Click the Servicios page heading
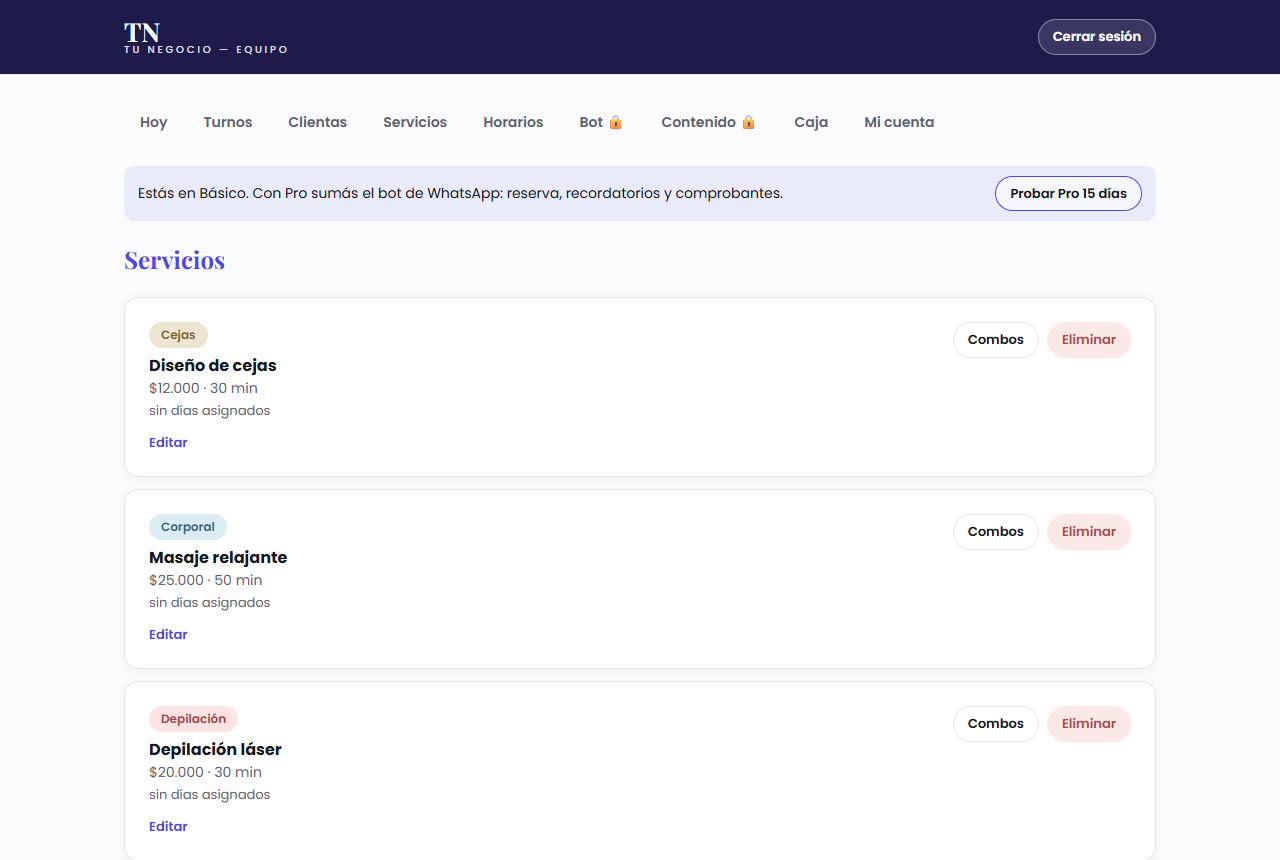The height and width of the screenshot is (860, 1280). [174, 260]
